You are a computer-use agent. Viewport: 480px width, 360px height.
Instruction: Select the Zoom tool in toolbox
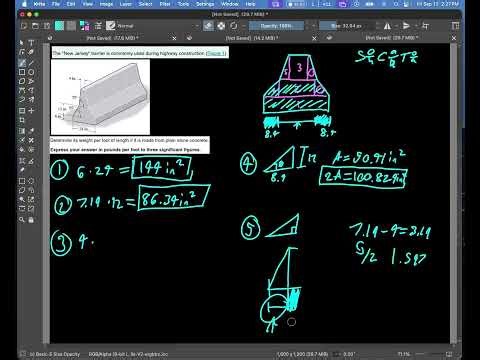(x=22, y=220)
